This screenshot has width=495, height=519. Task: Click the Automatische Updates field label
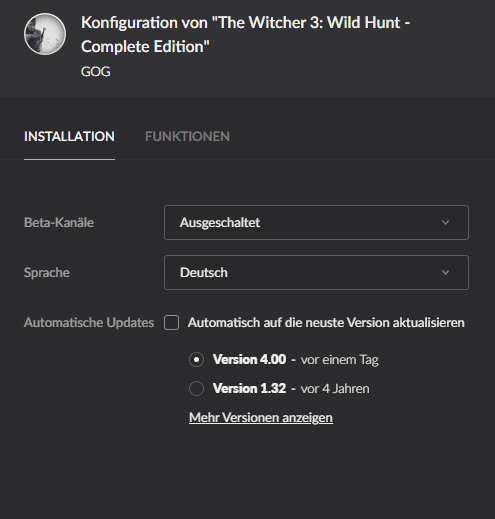click(x=89, y=322)
